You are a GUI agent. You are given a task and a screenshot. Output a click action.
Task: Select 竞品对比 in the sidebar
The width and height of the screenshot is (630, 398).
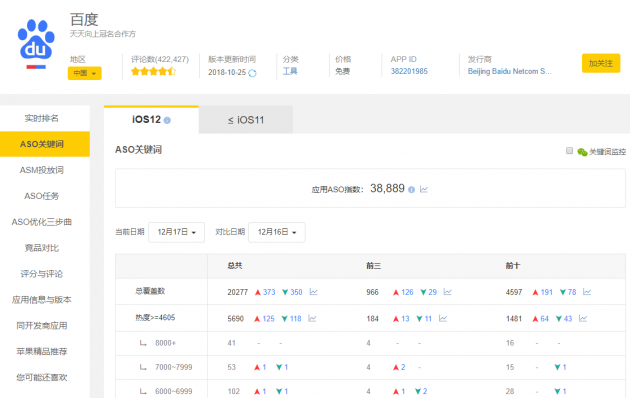(42, 248)
